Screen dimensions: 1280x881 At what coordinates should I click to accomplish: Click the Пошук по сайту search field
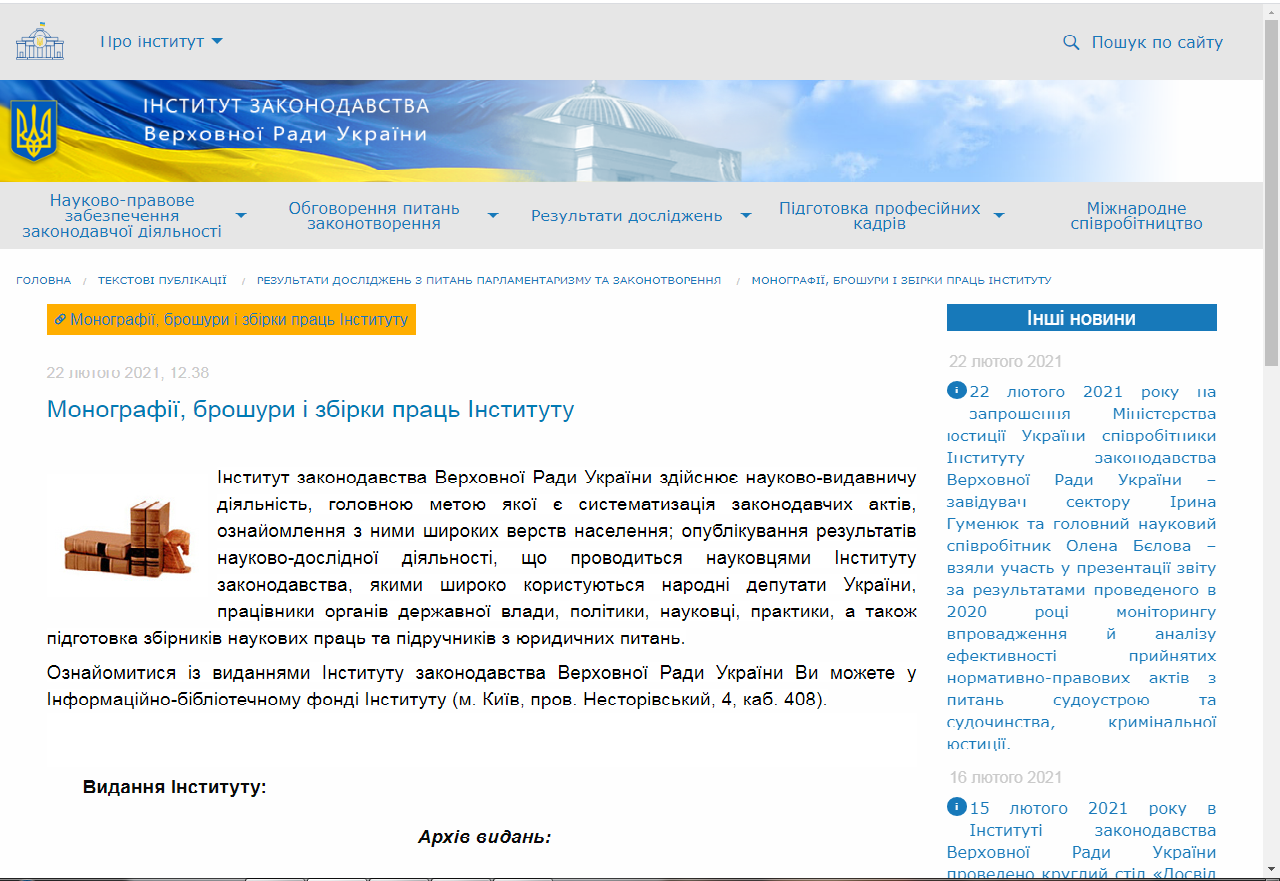pyautogui.click(x=1156, y=42)
